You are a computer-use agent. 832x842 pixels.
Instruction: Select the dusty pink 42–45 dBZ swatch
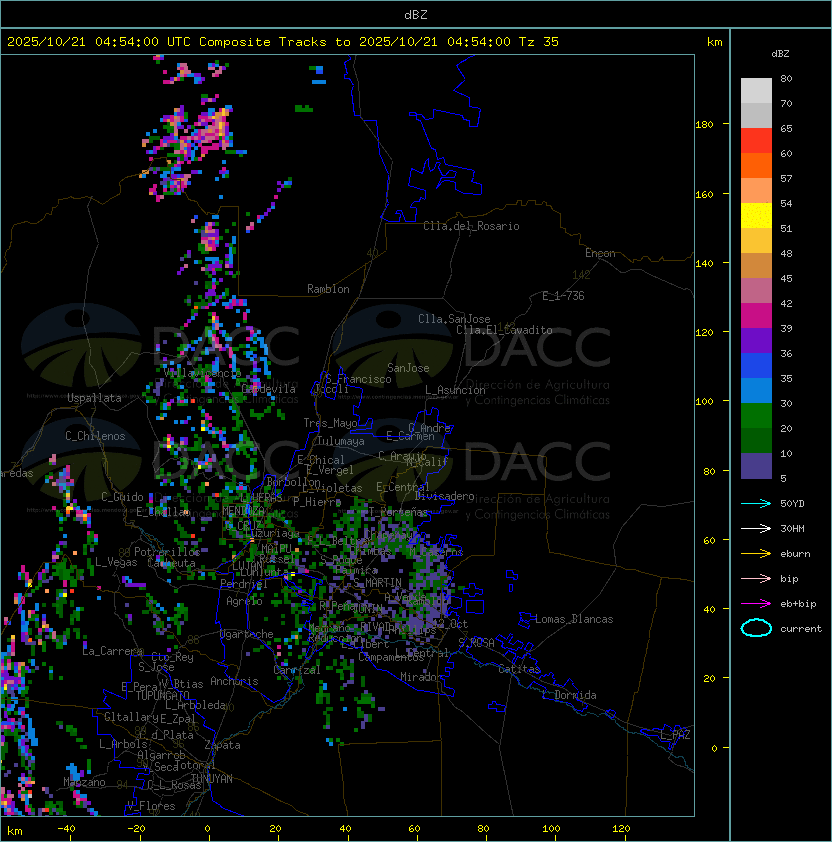(756, 291)
